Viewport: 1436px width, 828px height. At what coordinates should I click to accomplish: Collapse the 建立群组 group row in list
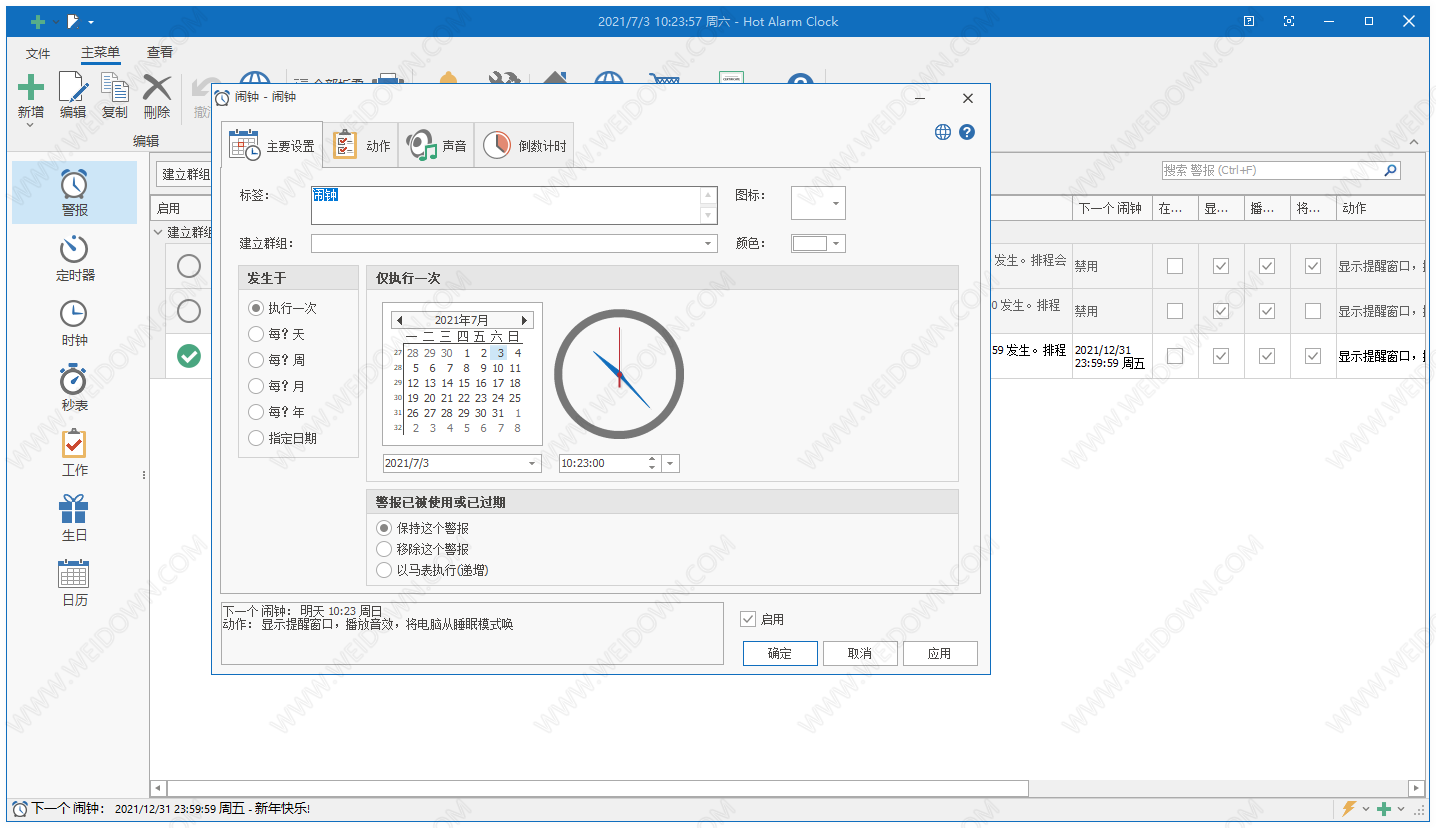tap(158, 232)
